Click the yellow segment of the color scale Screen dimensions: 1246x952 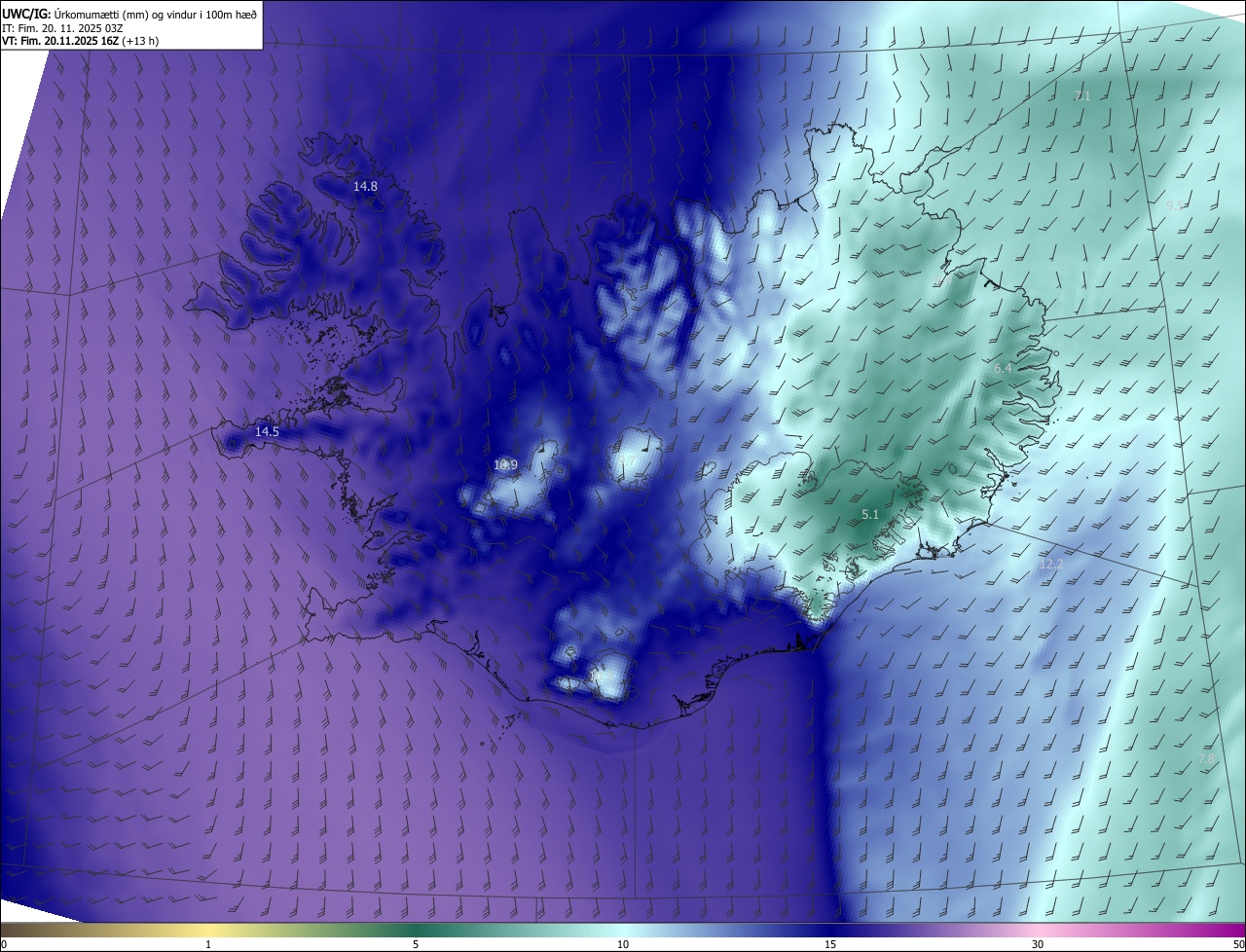click(208, 930)
